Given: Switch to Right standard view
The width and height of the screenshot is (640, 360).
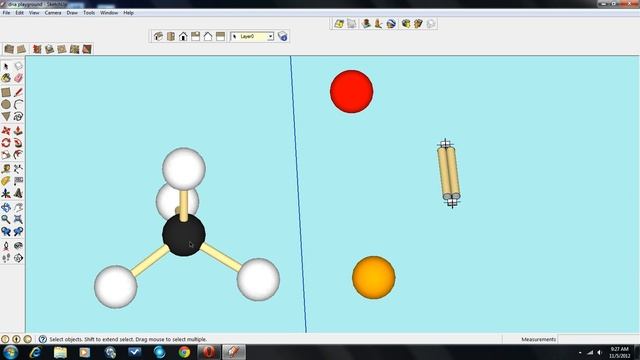Looking at the screenshot, I should click(196, 36).
